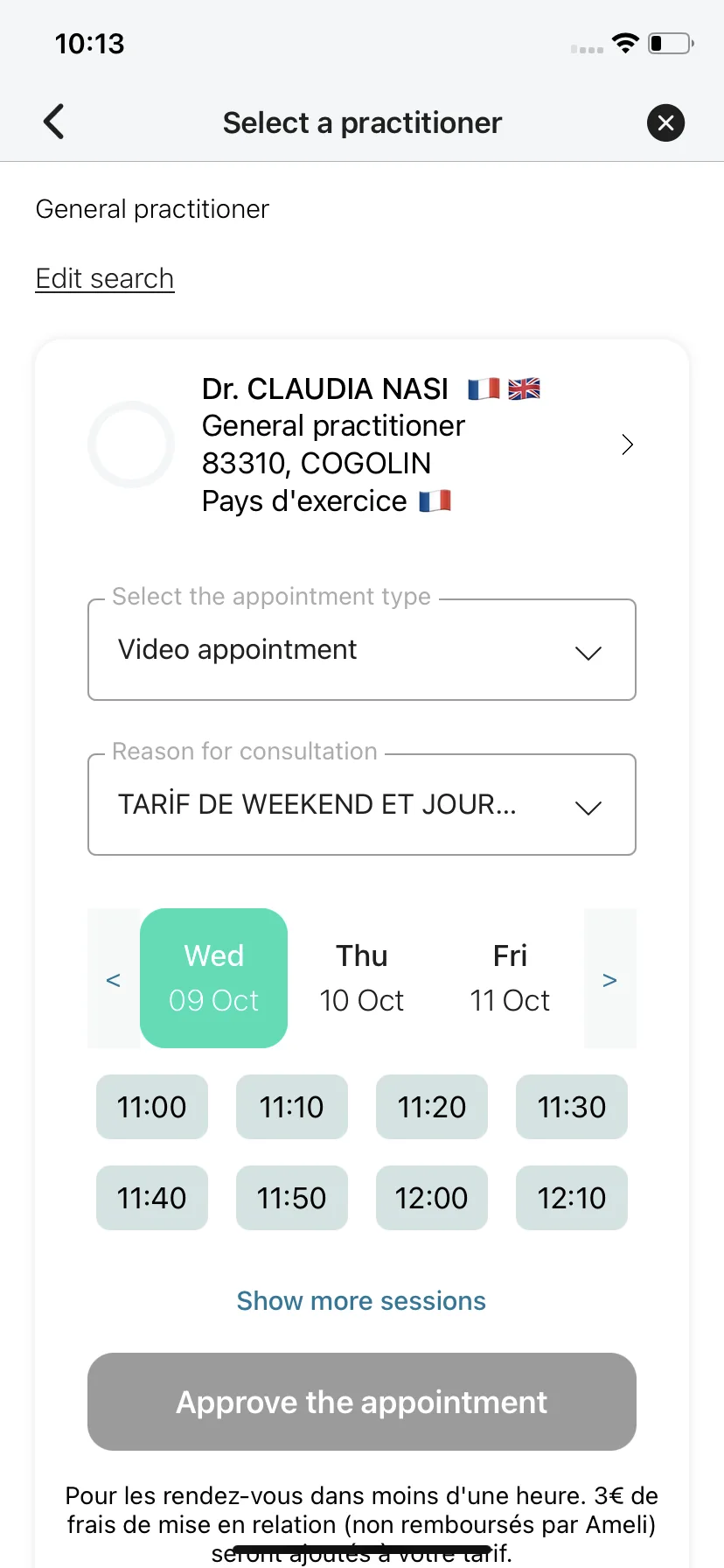
Task: Show previous dates with left arrow
Action: pos(114,978)
